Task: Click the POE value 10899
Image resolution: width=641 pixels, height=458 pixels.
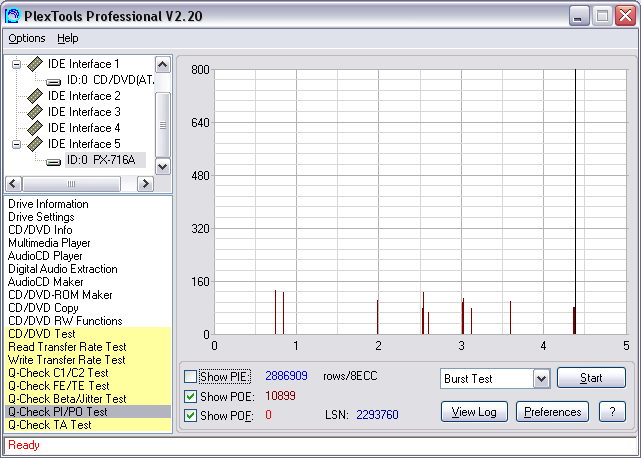Action: pyautogui.click(x=280, y=396)
